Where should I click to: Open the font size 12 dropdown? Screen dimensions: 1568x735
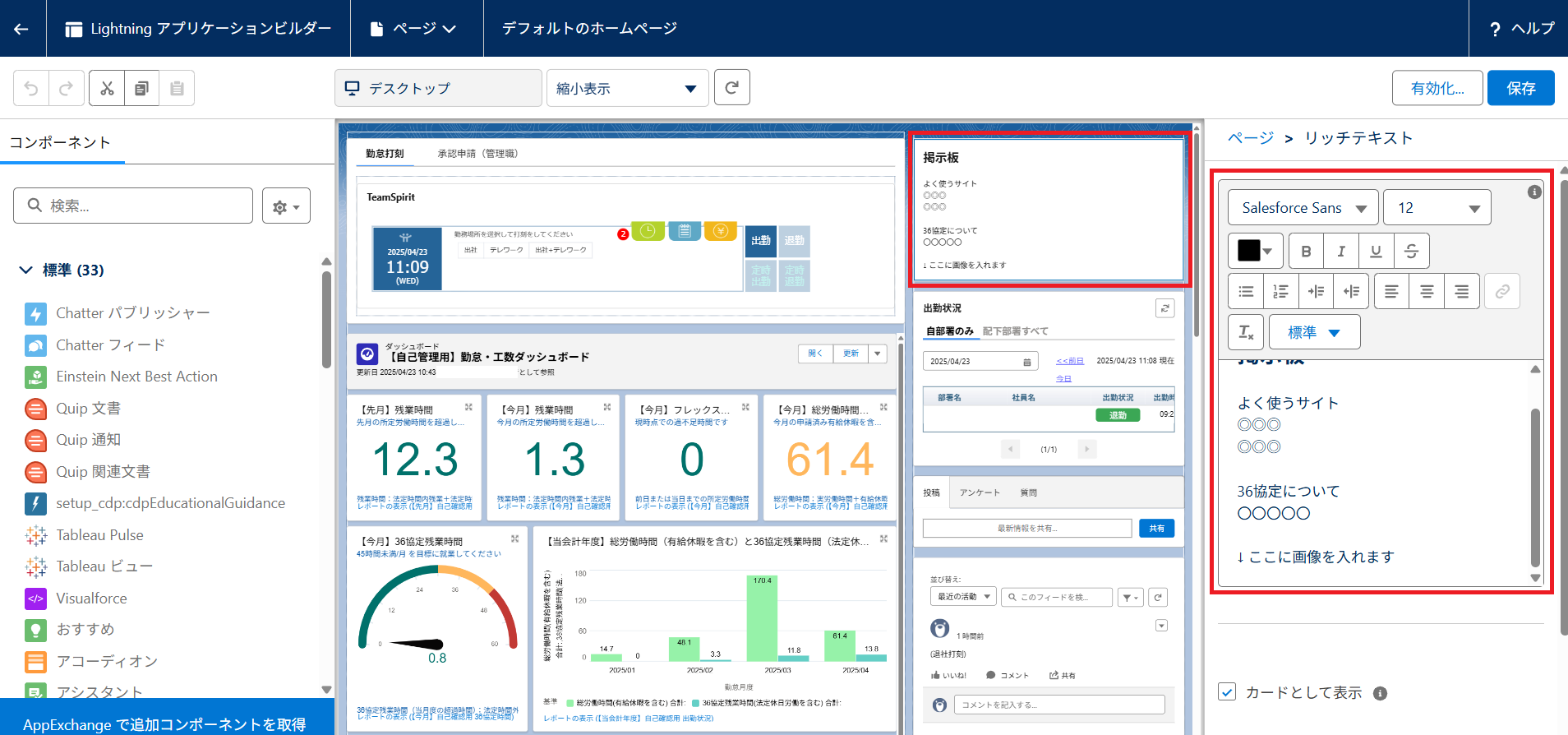point(1437,208)
